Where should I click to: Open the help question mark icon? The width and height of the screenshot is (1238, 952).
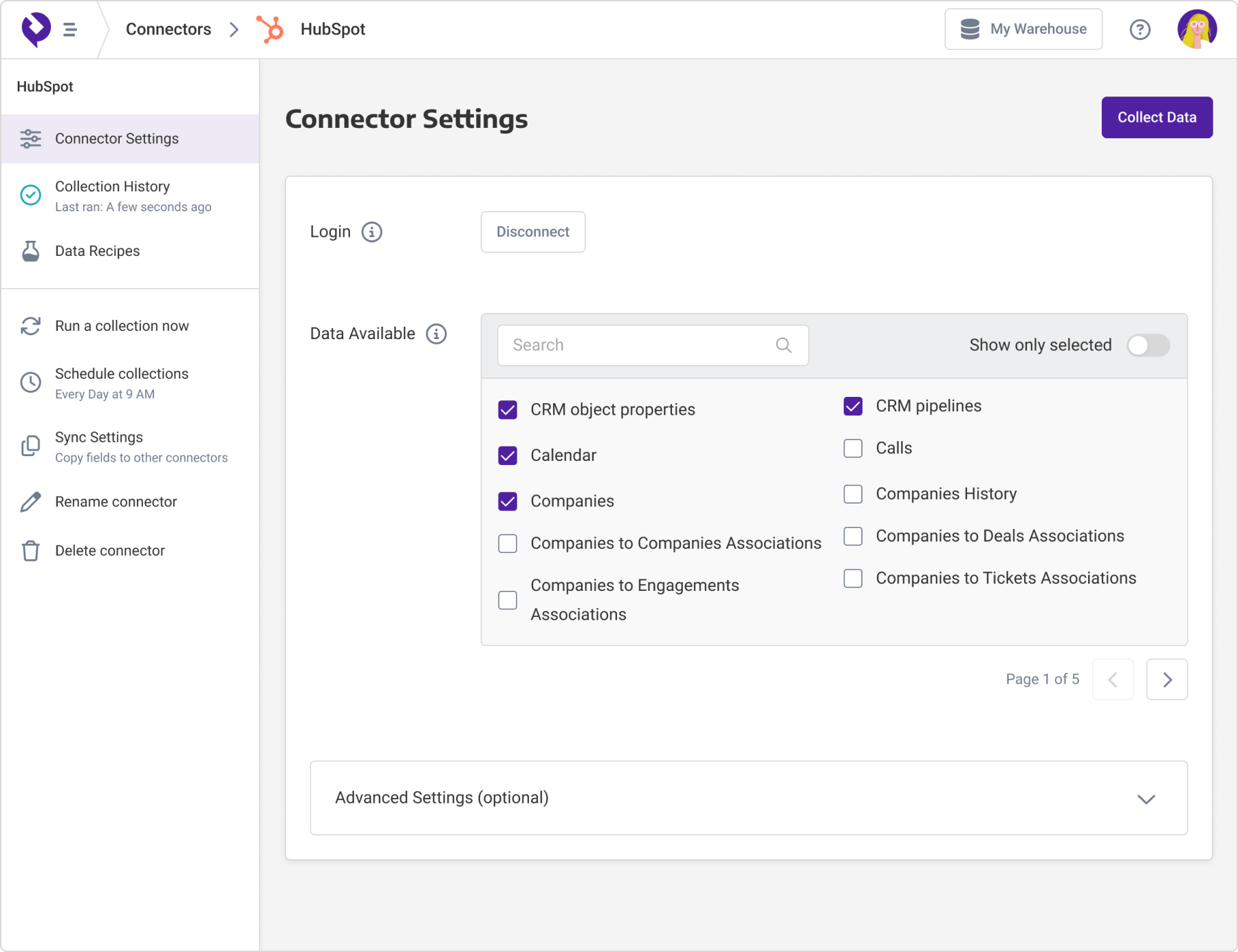1140,30
